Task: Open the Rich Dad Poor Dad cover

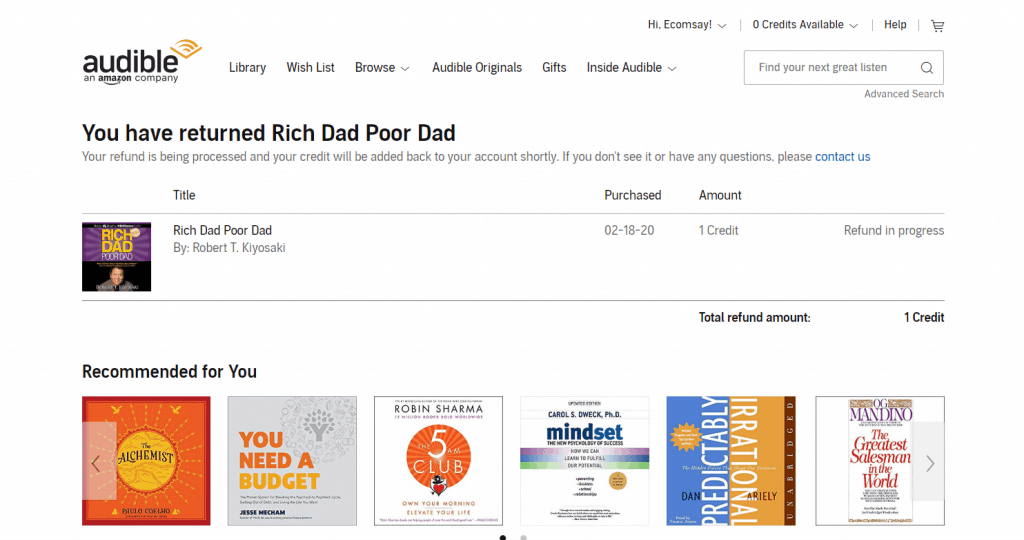Action: pyautogui.click(x=116, y=257)
